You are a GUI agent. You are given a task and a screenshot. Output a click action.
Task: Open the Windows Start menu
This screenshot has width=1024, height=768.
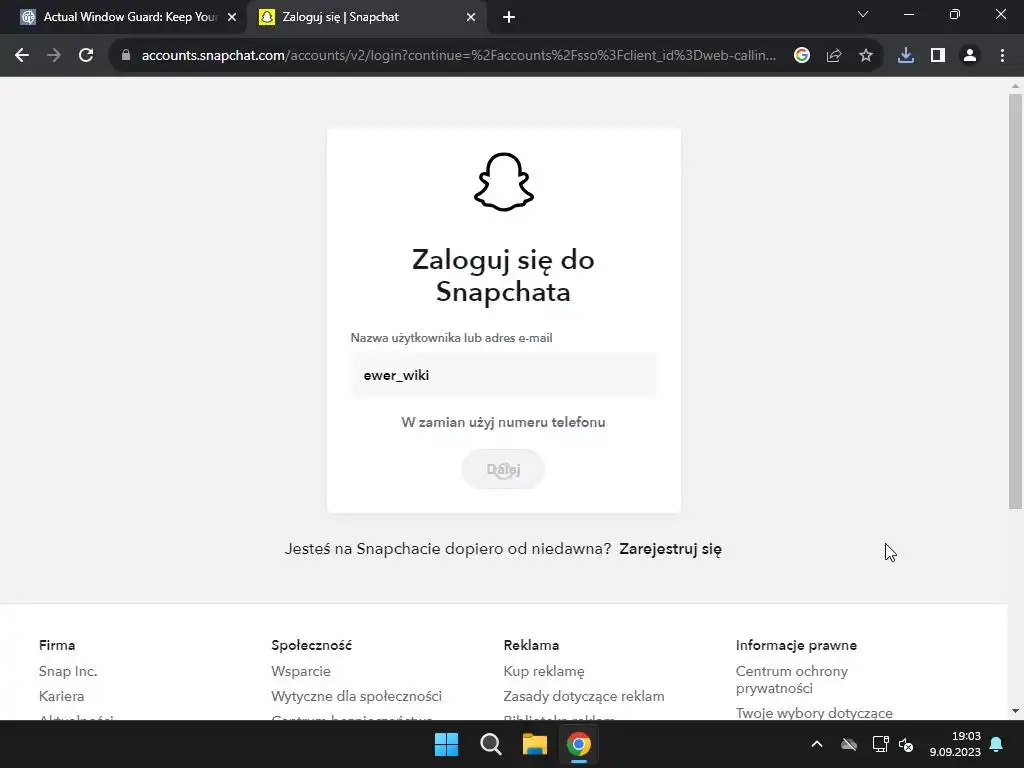[447, 744]
